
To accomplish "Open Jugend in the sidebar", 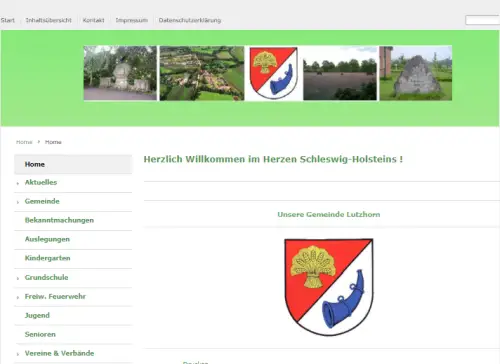I will 37,315.
